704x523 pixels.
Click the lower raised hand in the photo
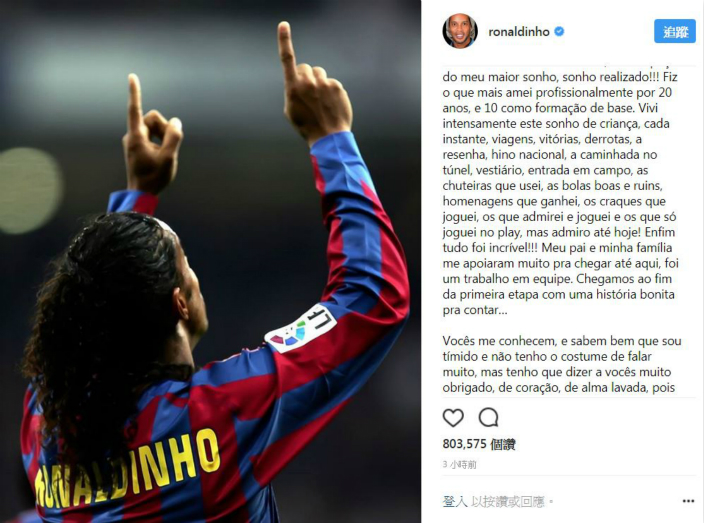pos(150,135)
